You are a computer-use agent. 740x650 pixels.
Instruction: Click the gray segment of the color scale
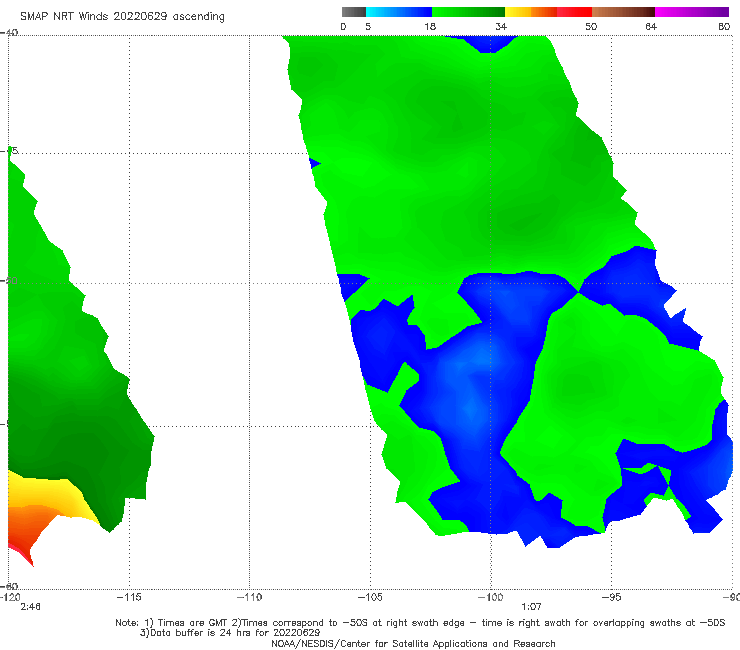tap(354, 12)
